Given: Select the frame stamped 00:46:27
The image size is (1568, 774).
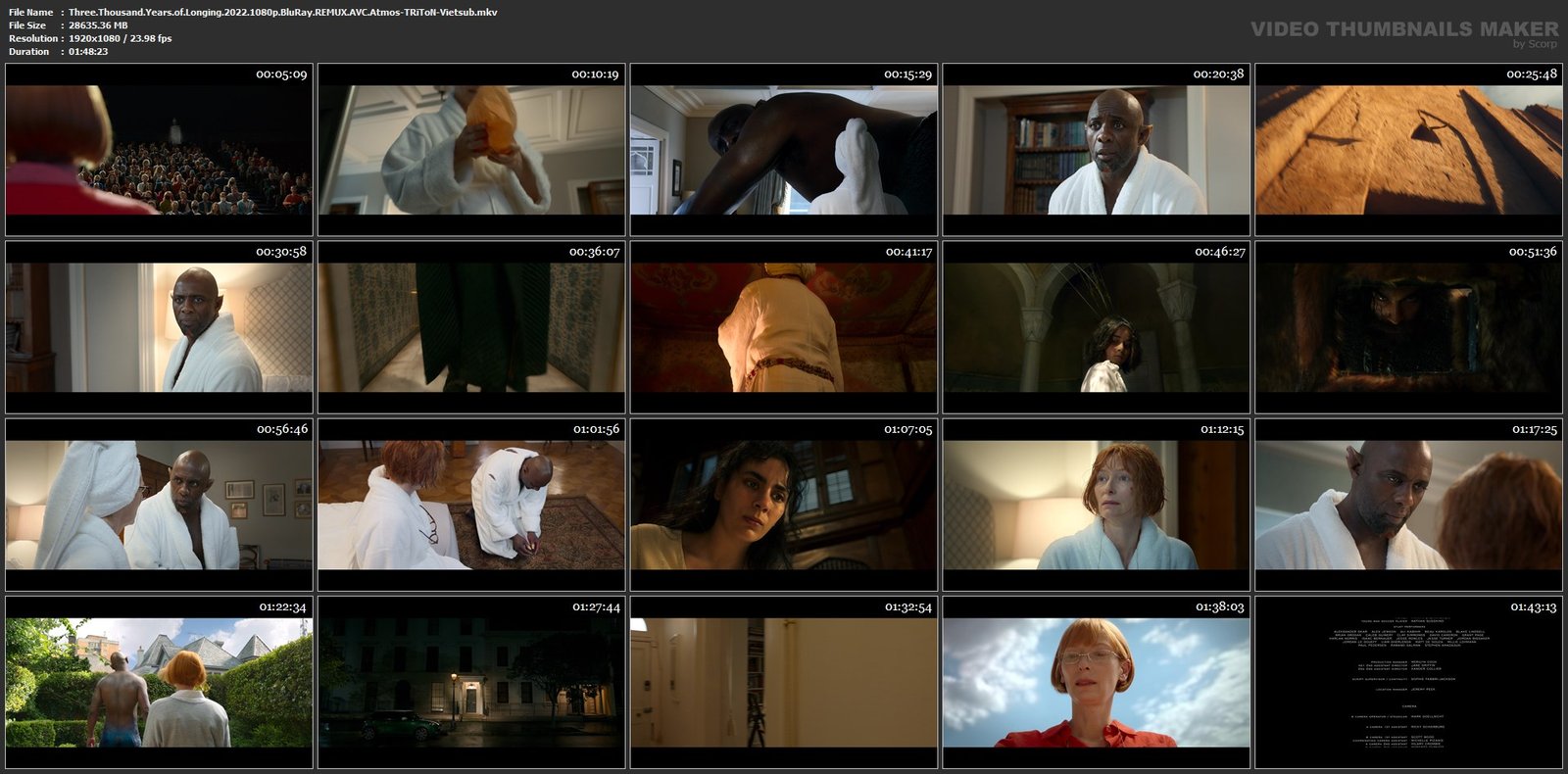Looking at the screenshot, I should 1097,327.
